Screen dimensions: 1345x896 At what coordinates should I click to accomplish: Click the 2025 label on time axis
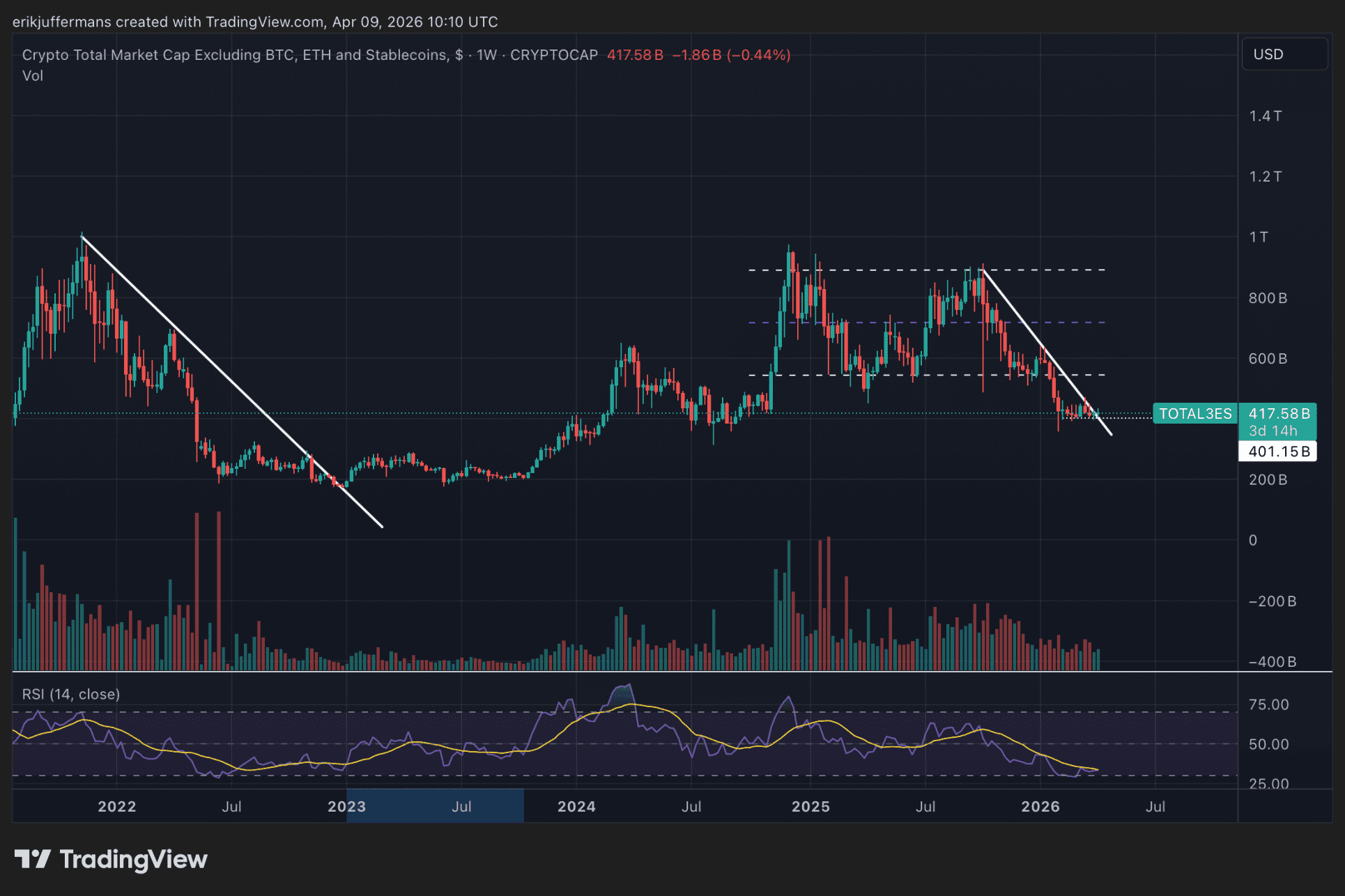[x=810, y=806]
